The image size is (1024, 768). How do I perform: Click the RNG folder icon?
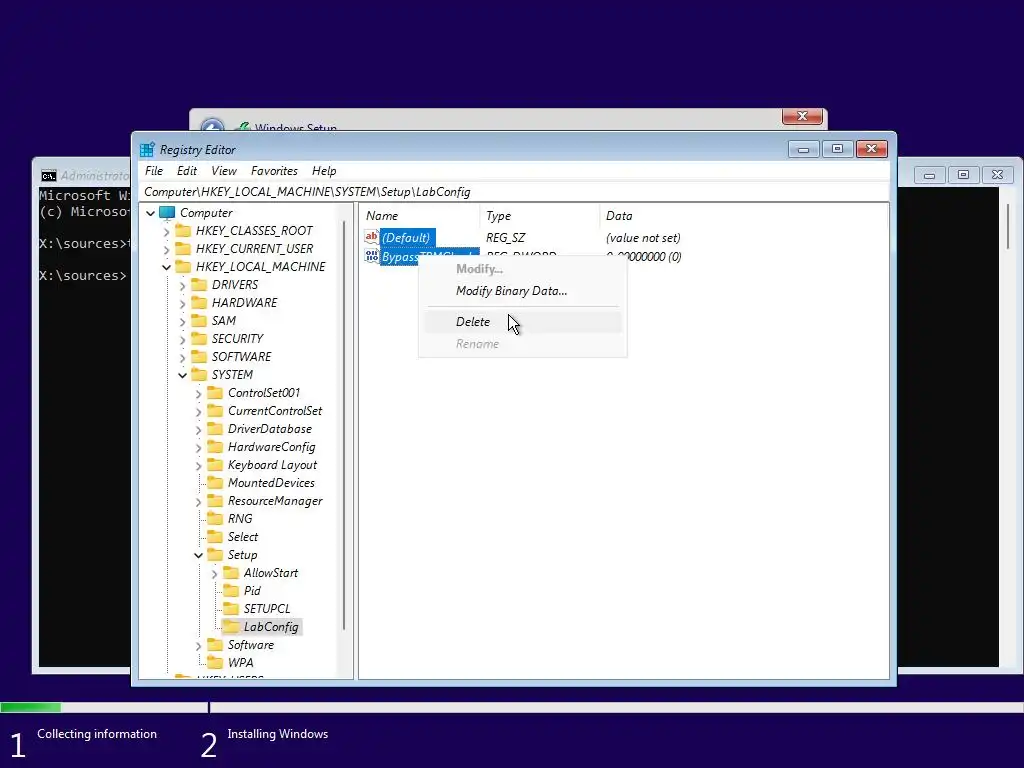[x=215, y=519]
